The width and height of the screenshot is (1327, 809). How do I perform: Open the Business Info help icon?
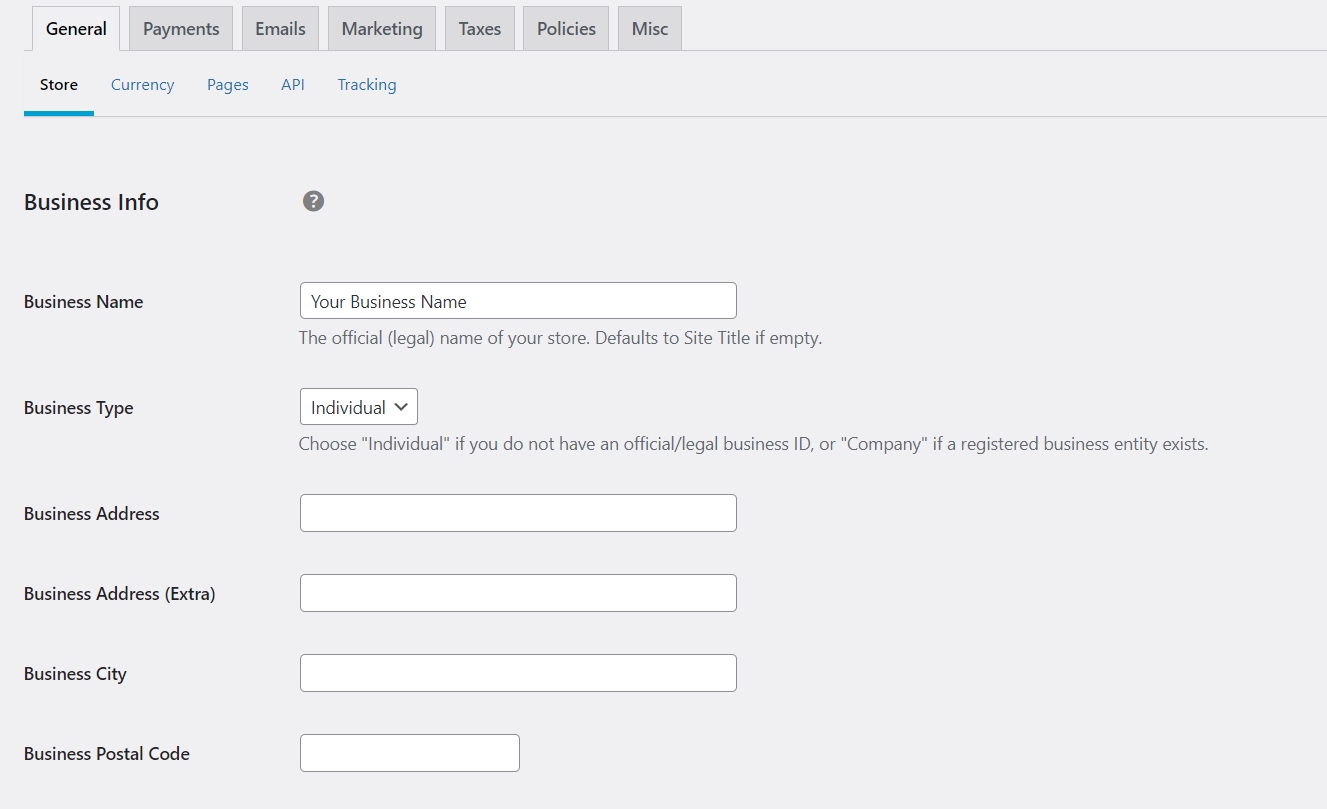[313, 202]
